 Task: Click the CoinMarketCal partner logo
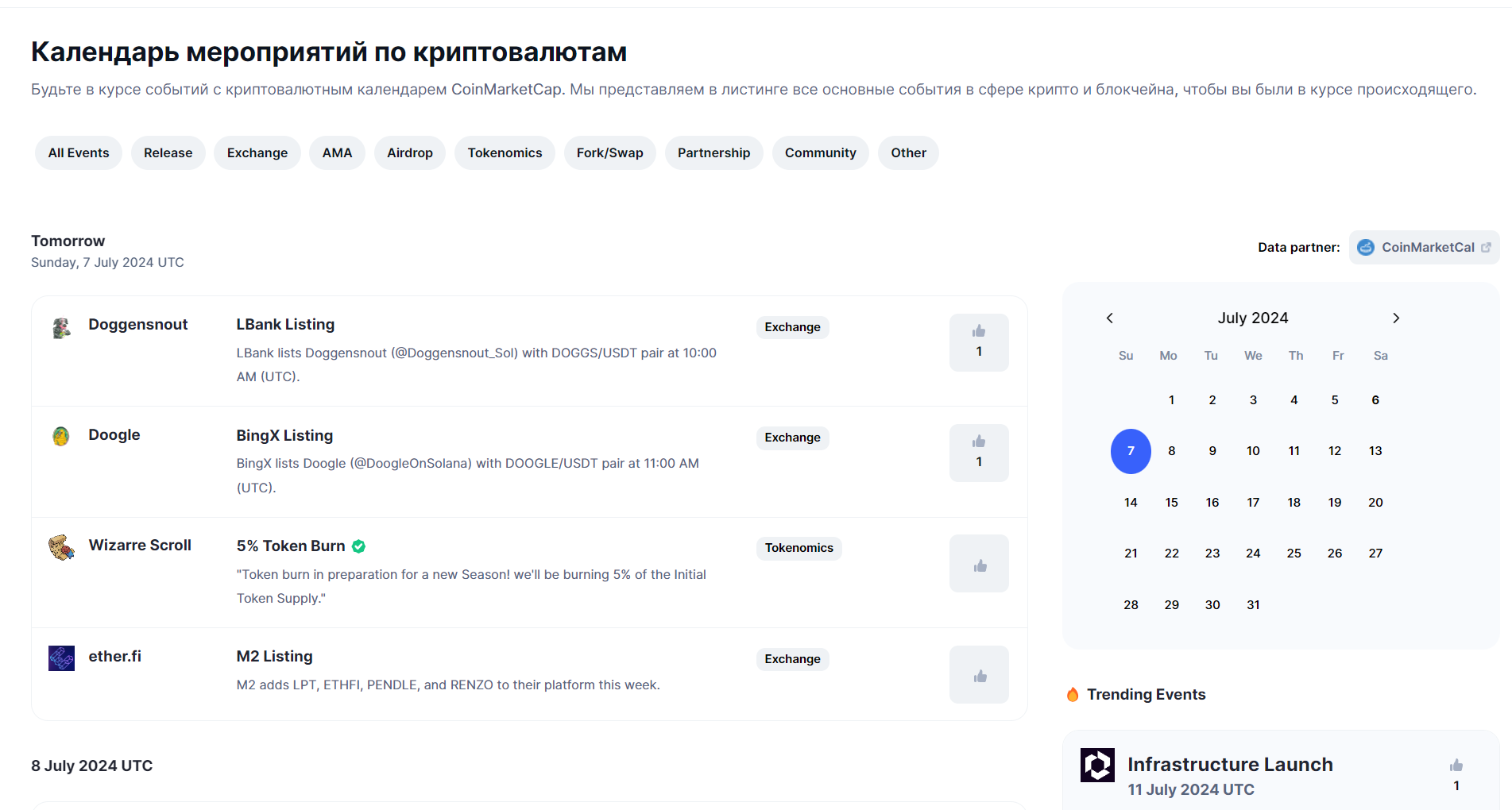[1365, 247]
